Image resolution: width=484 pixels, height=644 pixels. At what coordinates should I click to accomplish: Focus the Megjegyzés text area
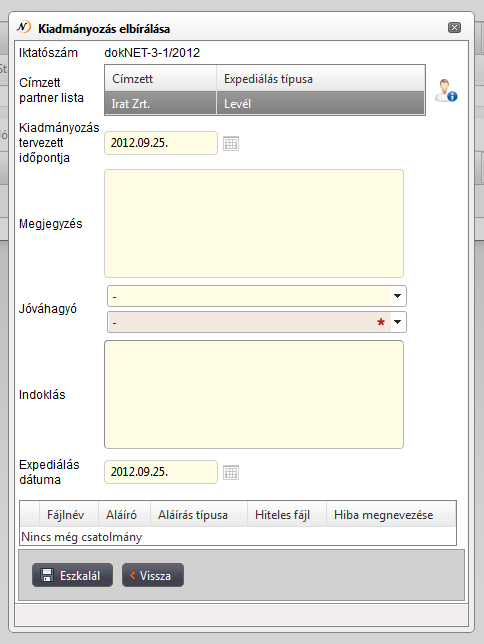tap(254, 224)
